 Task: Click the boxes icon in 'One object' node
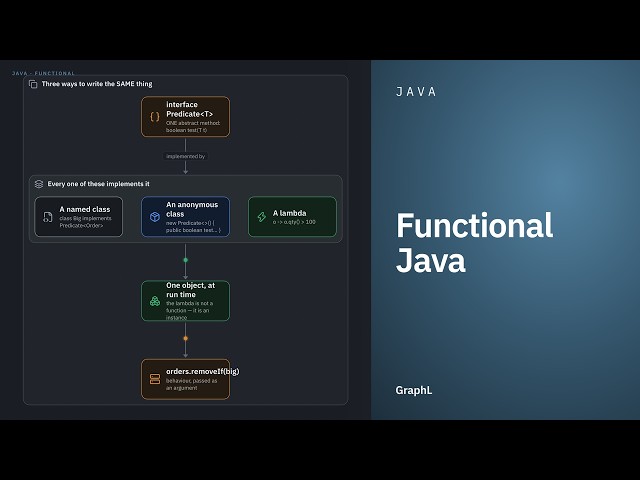155,301
